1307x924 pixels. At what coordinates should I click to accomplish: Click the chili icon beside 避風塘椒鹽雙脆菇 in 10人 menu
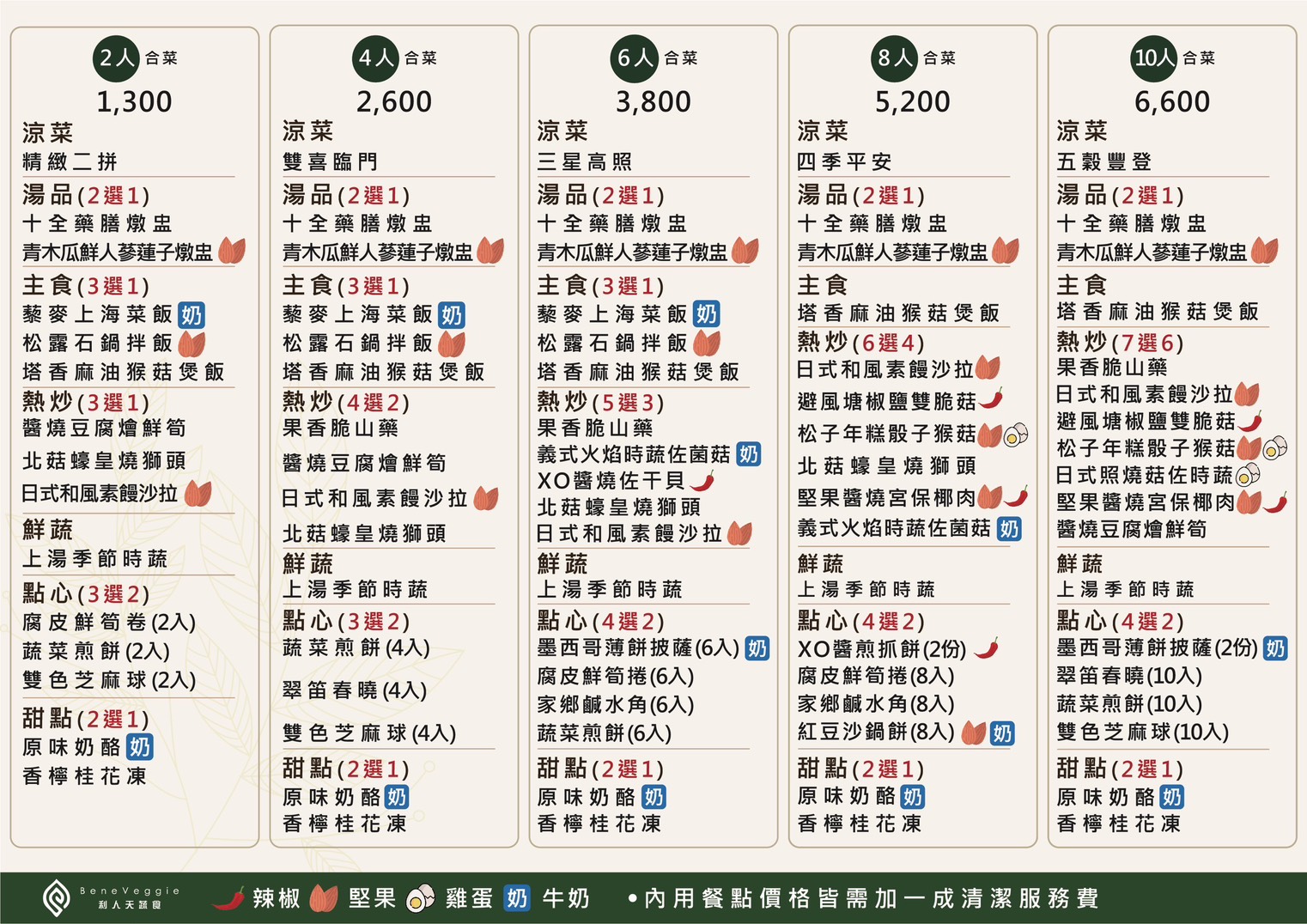click(1250, 421)
